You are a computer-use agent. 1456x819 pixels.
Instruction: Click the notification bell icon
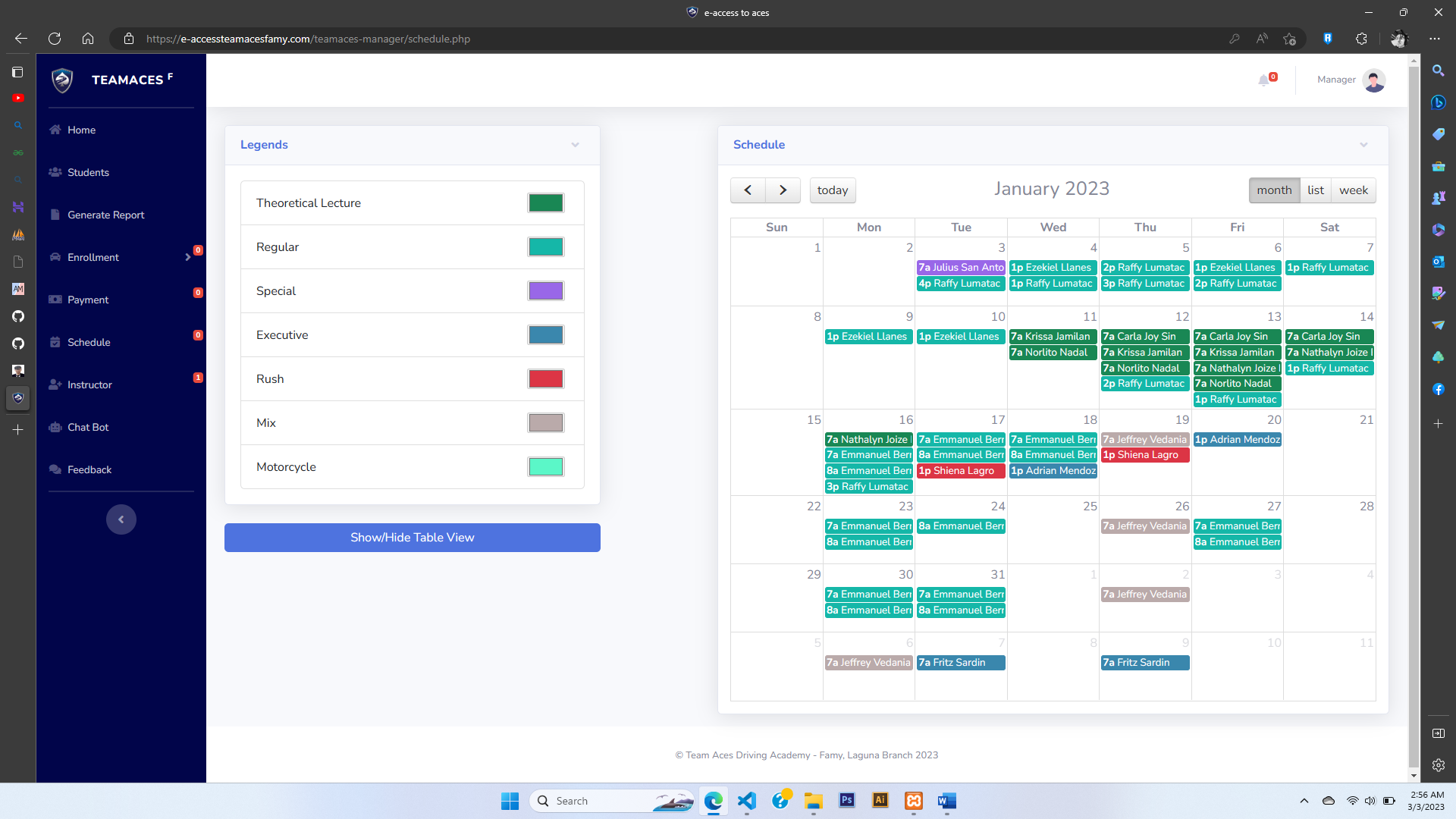click(1264, 80)
